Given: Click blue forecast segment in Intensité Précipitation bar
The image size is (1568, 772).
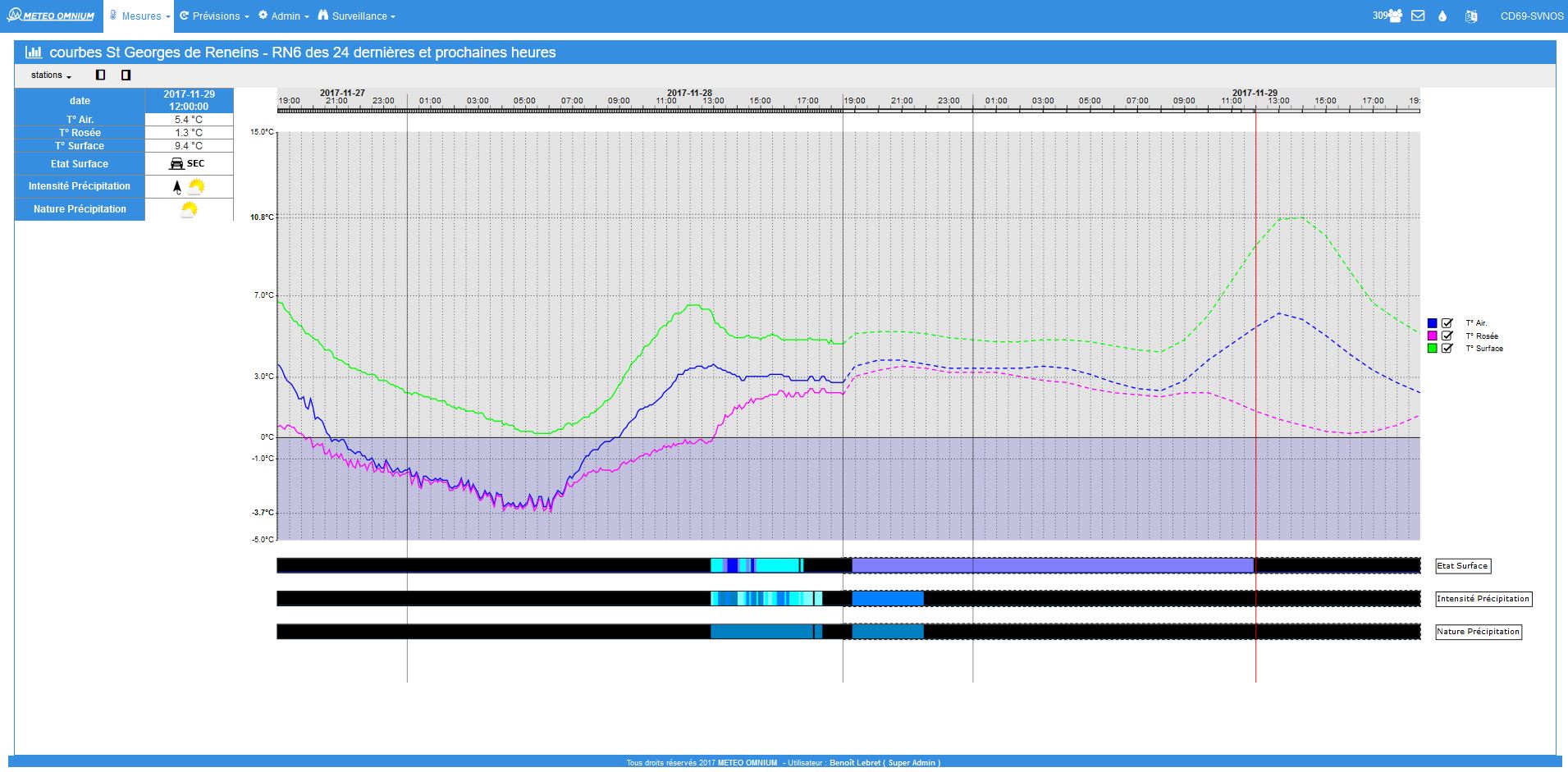Looking at the screenshot, I should click(888, 599).
